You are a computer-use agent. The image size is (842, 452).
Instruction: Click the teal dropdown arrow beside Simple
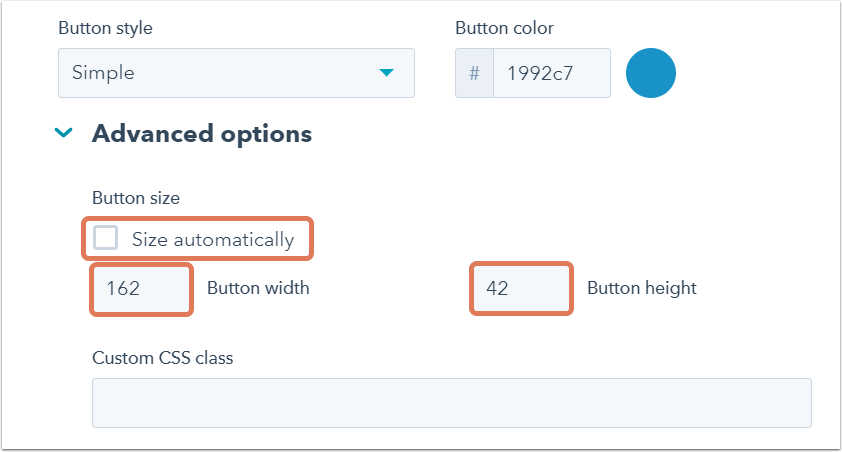pyautogui.click(x=386, y=73)
